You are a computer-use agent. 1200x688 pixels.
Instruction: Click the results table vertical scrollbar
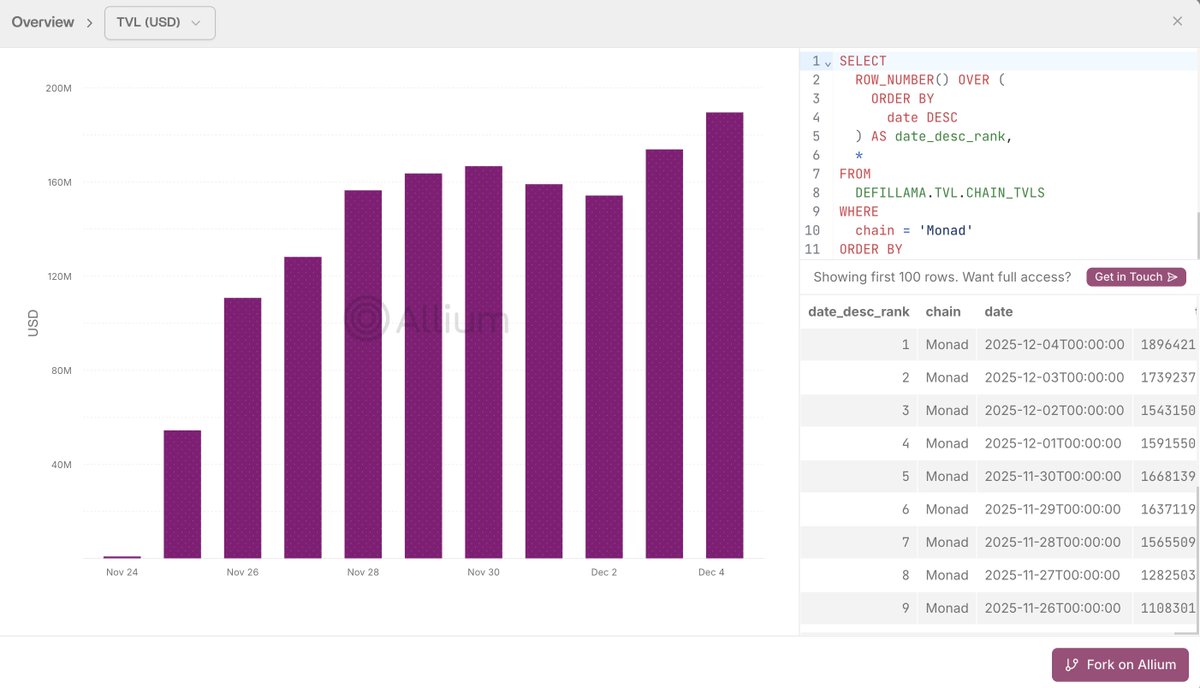click(1196, 558)
